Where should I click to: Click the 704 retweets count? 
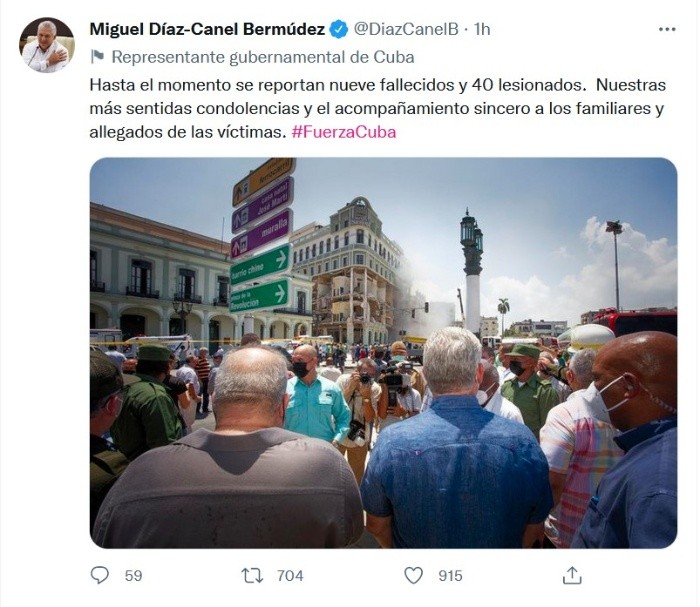click(290, 575)
